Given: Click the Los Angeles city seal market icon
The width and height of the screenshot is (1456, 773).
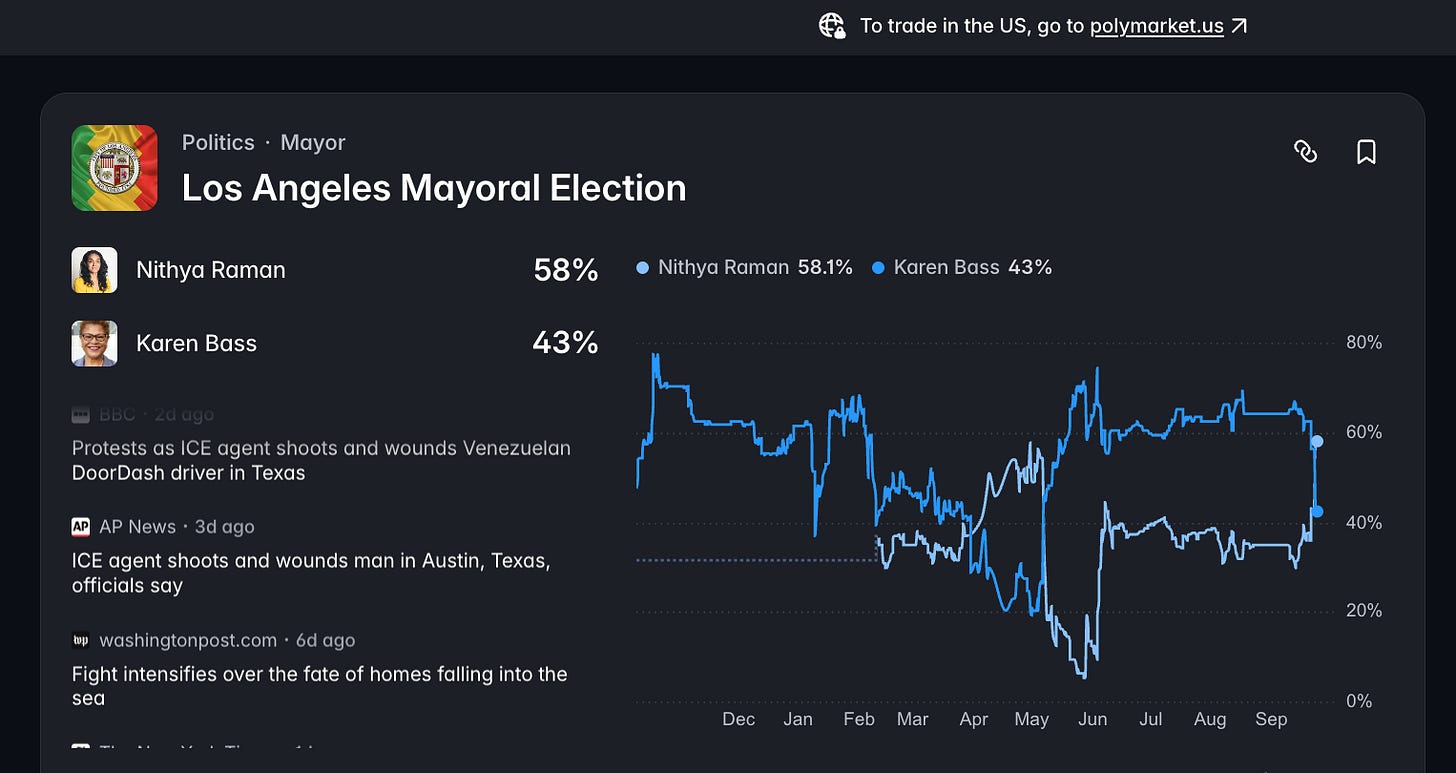Looking at the screenshot, I should [114, 168].
